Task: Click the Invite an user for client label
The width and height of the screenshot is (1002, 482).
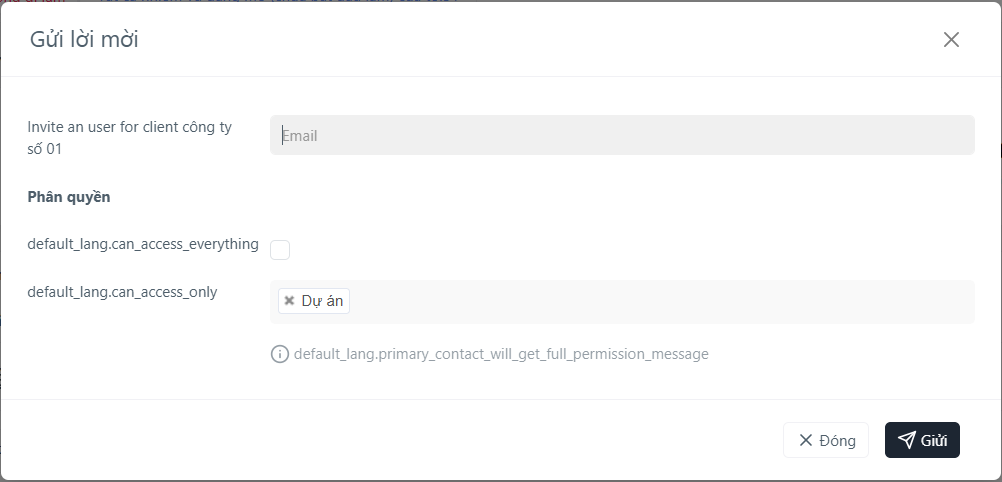Action: pyautogui.click(x=130, y=137)
